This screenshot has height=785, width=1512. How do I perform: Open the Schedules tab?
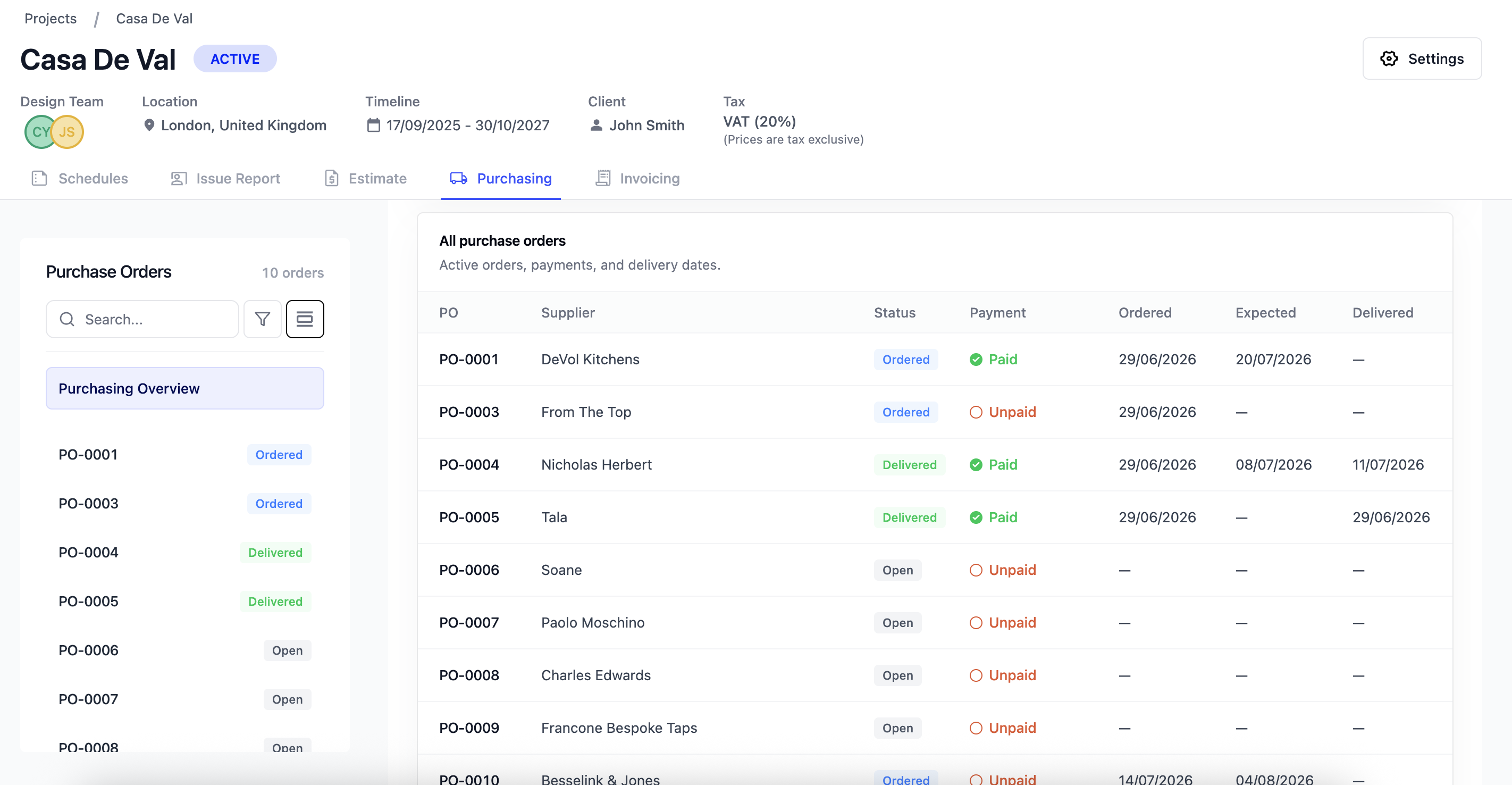[x=80, y=179]
